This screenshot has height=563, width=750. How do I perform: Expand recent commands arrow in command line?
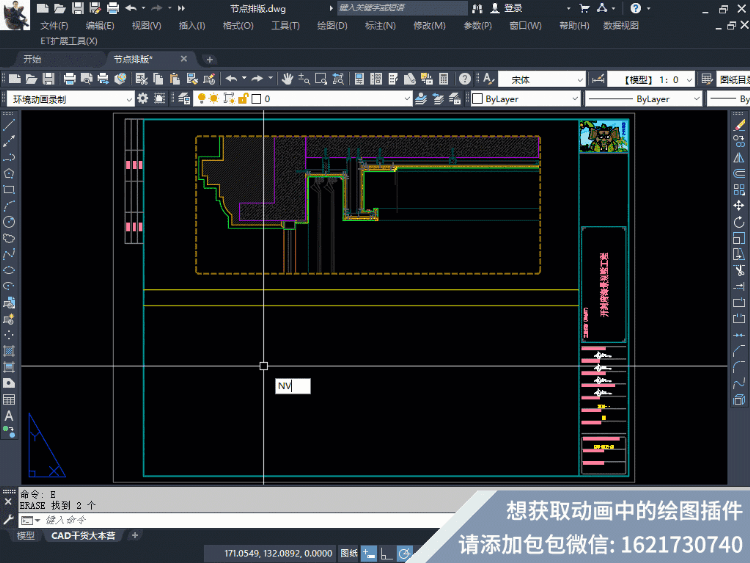click(x=38, y=520)
